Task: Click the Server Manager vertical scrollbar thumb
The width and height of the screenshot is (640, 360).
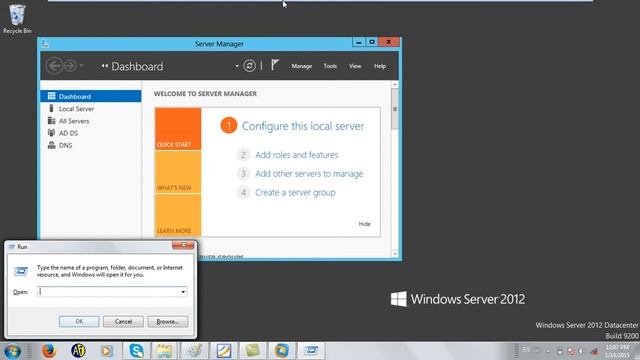Action: [395, 109]
